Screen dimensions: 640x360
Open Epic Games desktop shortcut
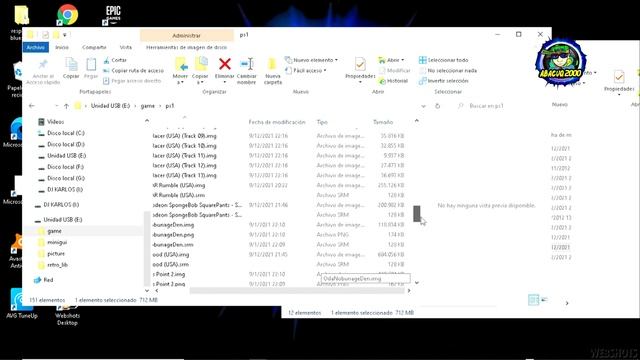coord(113,15)
